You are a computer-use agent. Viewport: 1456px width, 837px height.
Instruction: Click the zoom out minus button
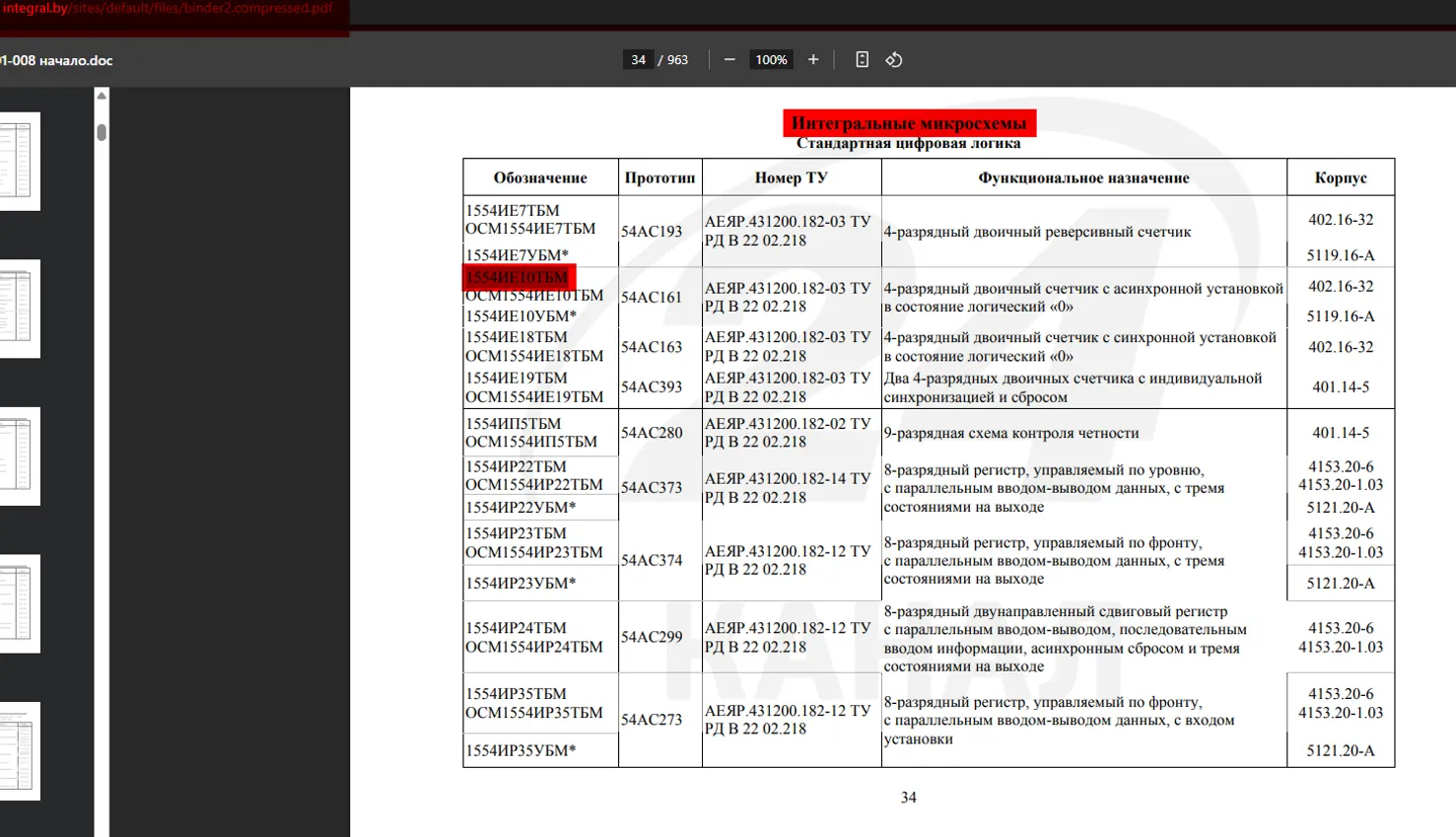[729, 60]
